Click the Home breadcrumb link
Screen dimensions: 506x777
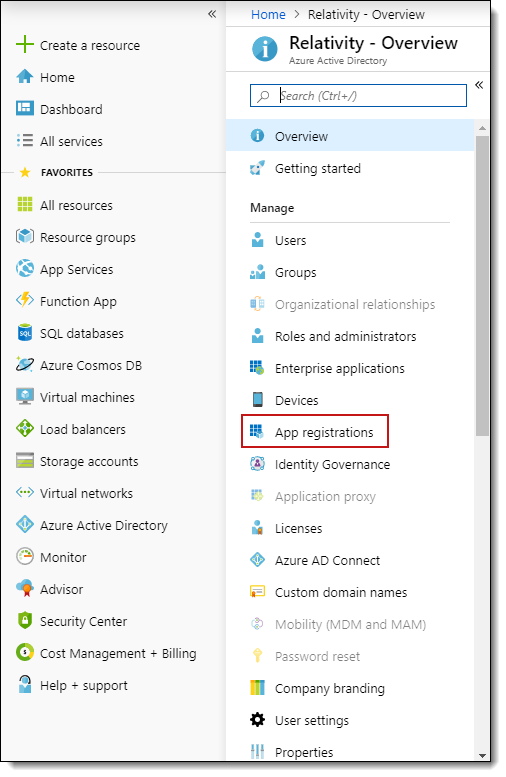tap(268, 14)
